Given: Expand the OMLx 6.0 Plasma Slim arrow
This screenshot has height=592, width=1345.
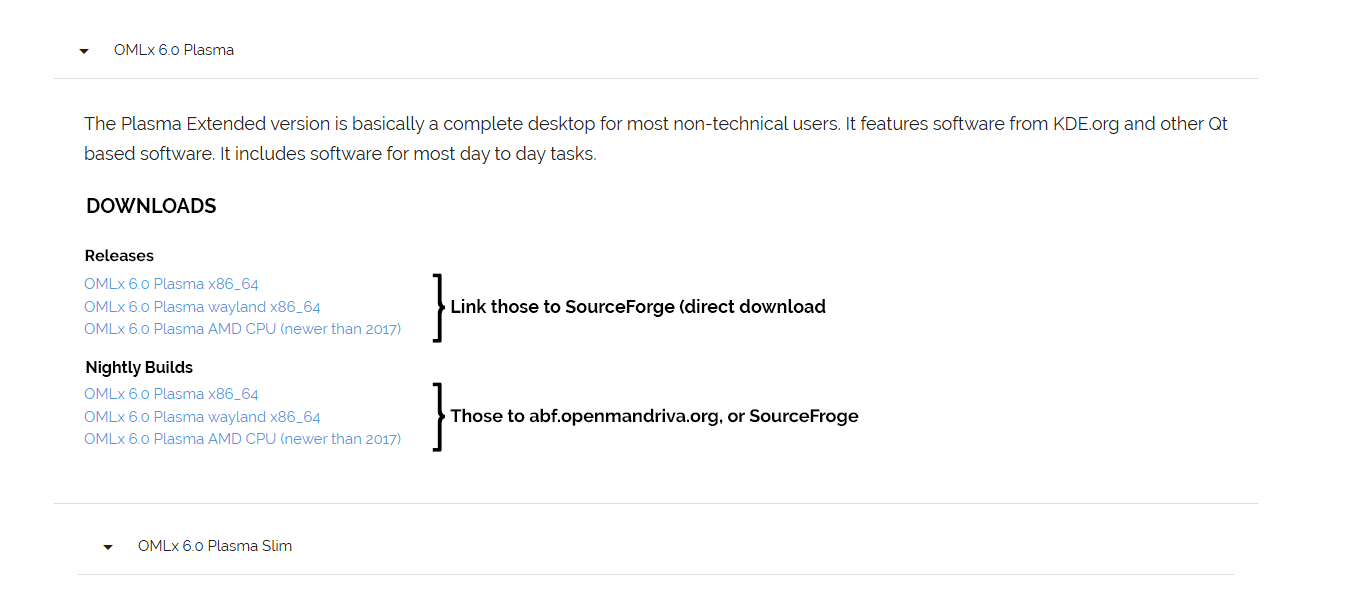Looking at the screenshot, I should coord(108,547).
